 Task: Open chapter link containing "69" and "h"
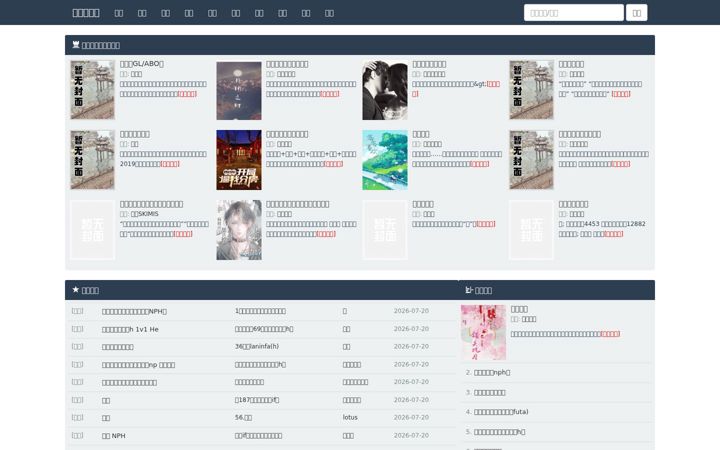[x=264, y=329]
